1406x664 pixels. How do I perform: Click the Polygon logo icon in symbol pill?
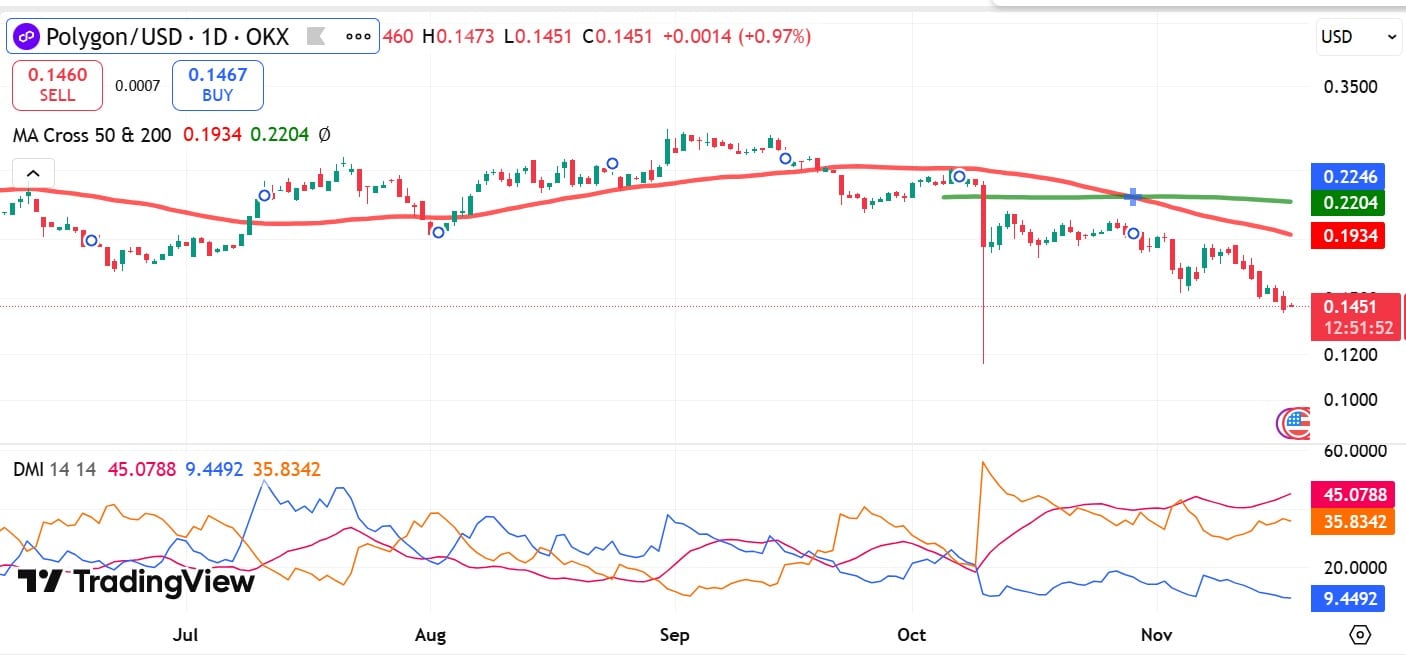coord(27,37)
